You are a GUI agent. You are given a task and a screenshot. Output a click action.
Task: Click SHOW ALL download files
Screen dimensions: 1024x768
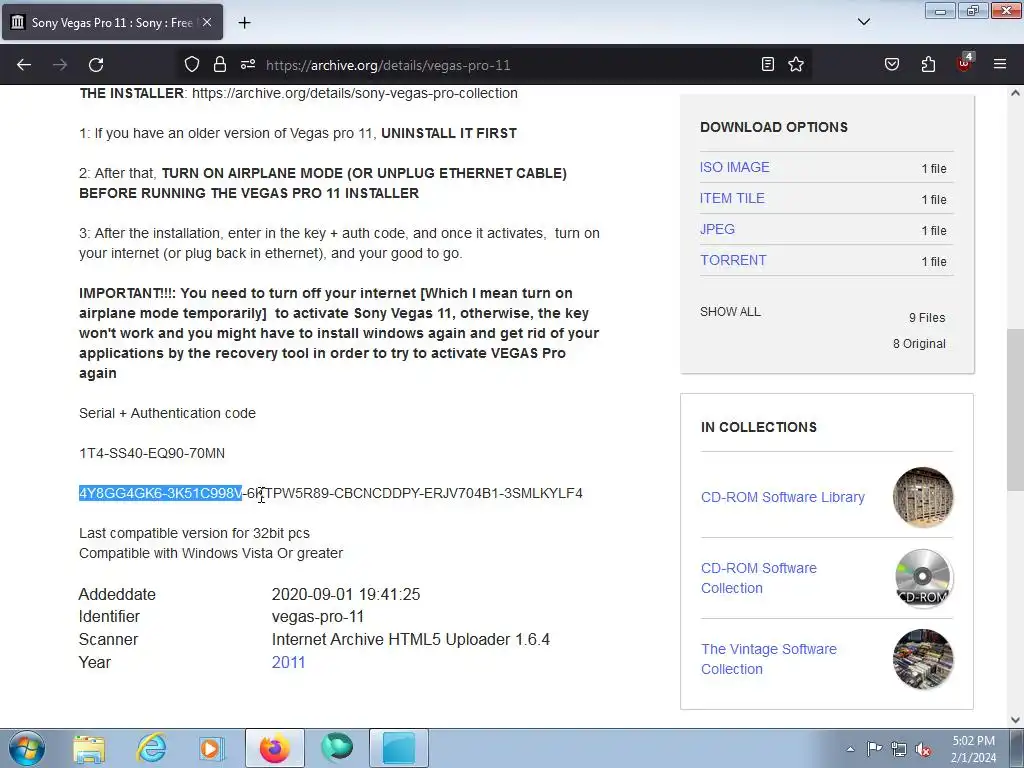click(730, 312)
